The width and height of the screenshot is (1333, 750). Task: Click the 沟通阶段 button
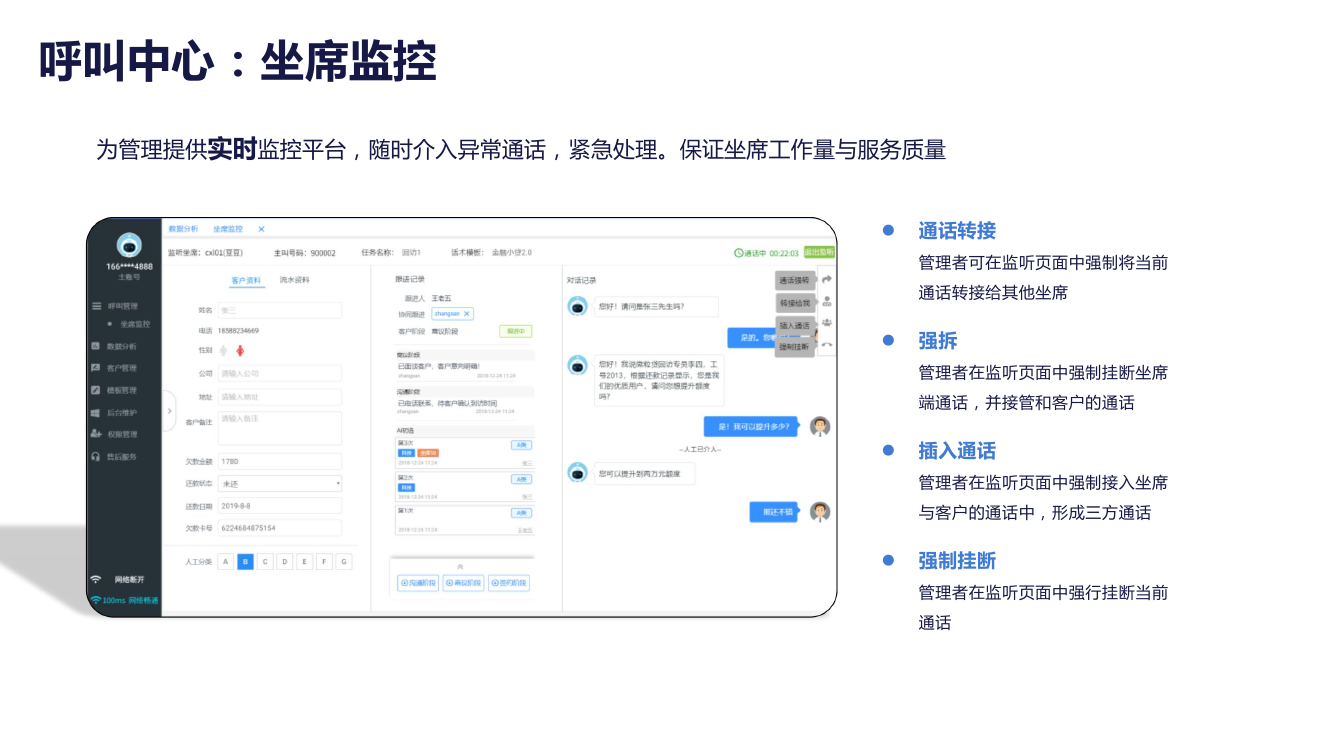click(x=418, y=583)
